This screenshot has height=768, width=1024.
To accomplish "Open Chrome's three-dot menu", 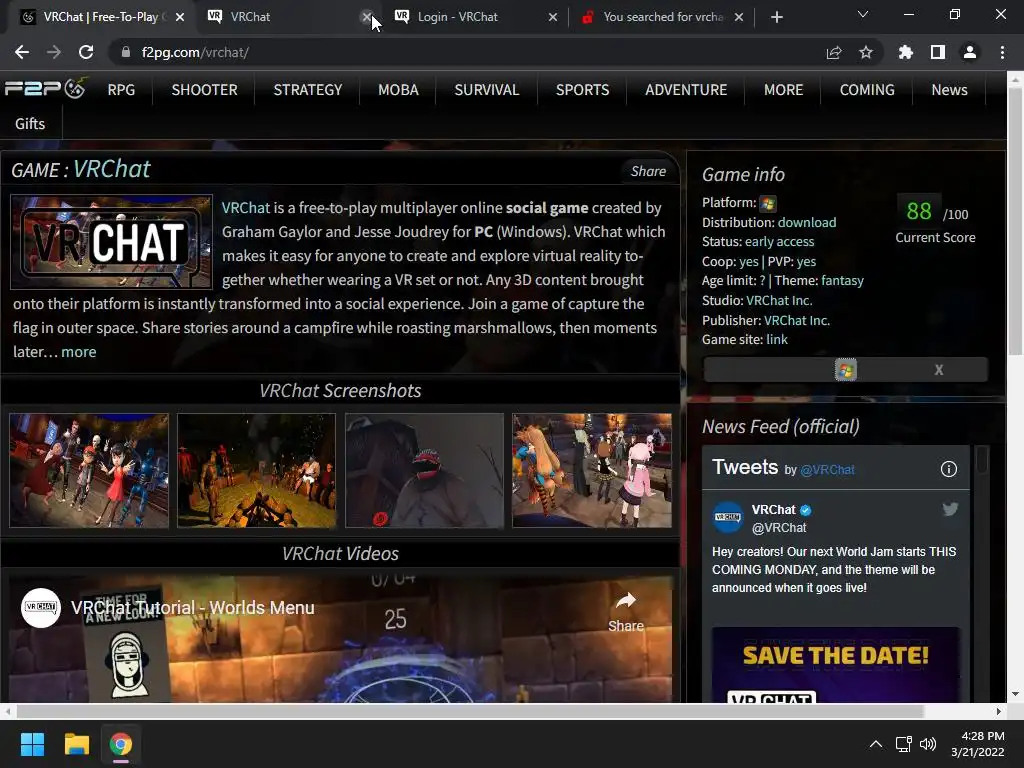I will (1002, 52).
